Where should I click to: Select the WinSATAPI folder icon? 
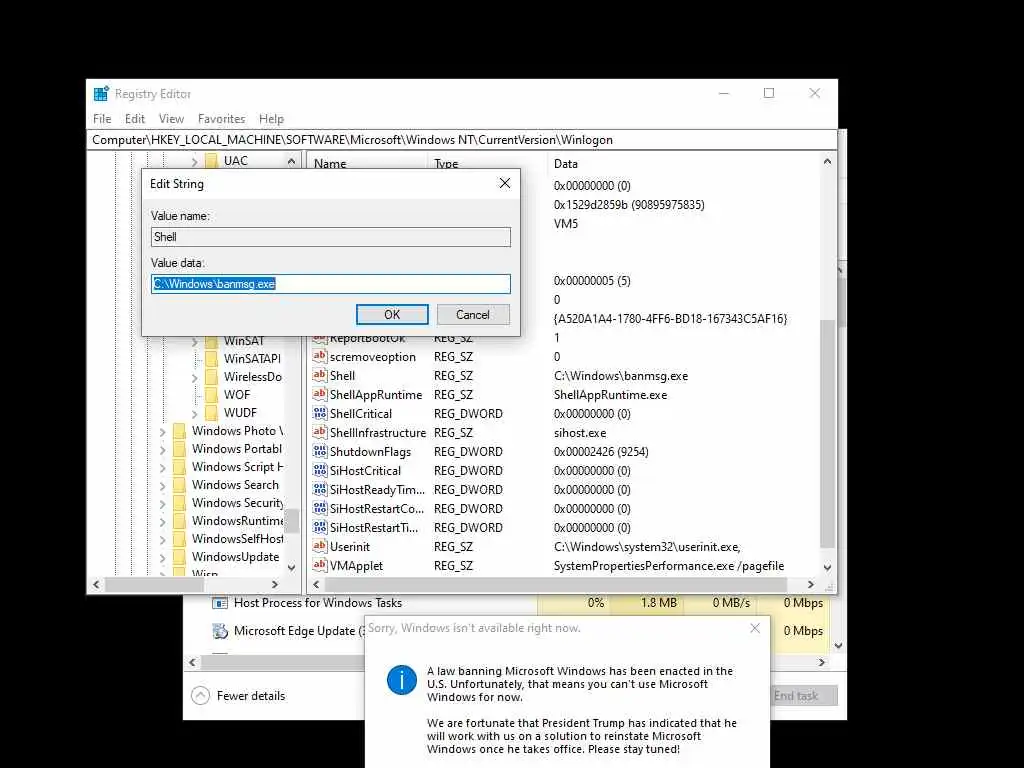(211, 359)
